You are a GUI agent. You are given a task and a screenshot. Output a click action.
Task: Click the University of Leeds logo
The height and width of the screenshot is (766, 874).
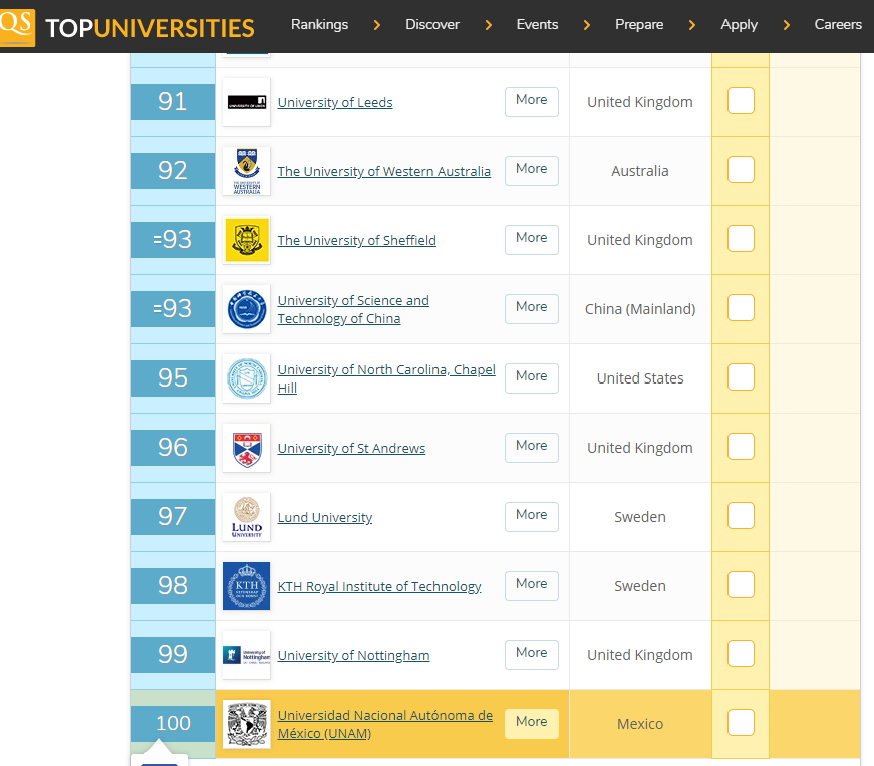246,102
